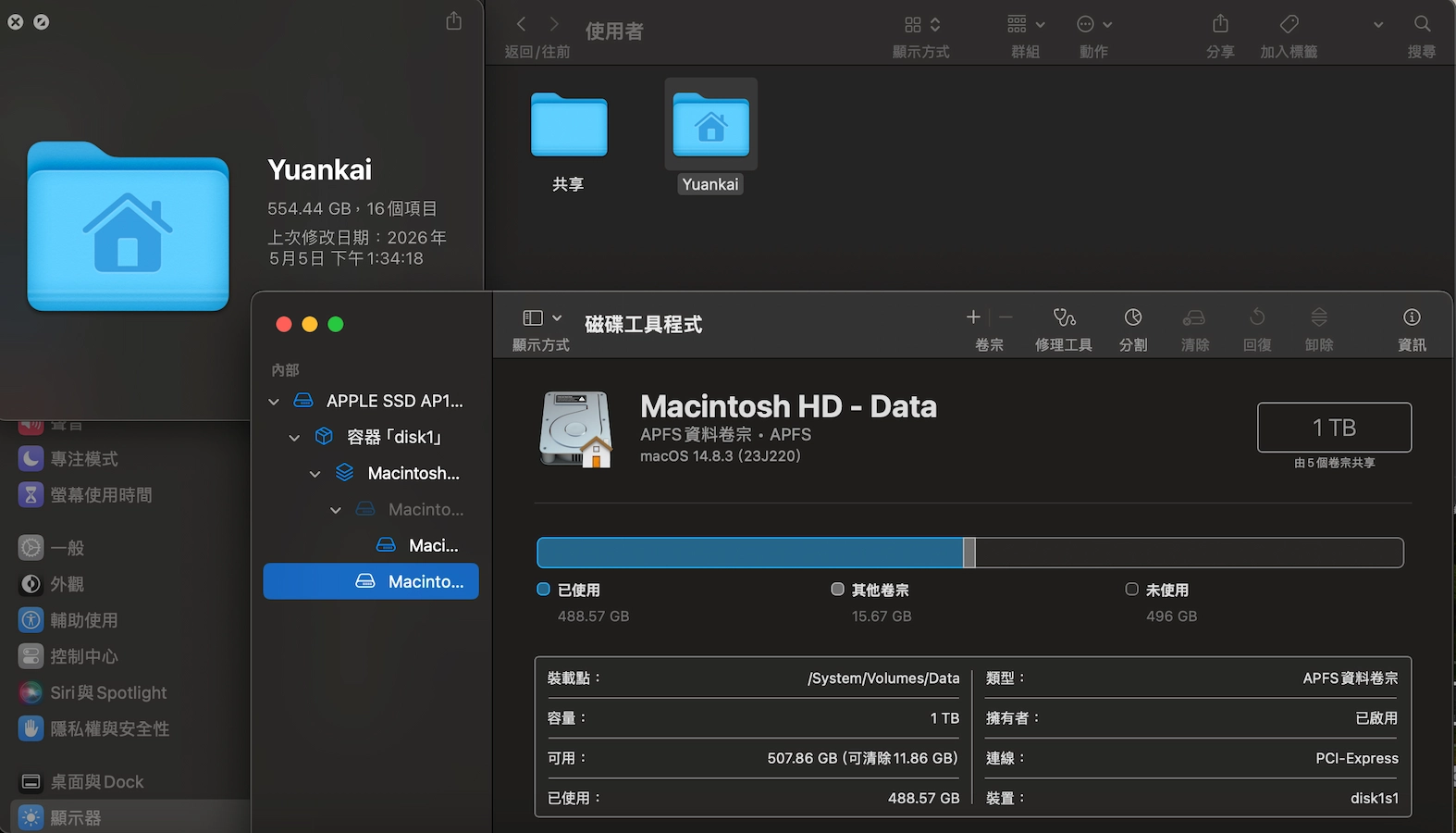Click the Unmount 卸除 toolbar icon
The width and height of the screenshot is (1456, 833).
[1319, 317]
